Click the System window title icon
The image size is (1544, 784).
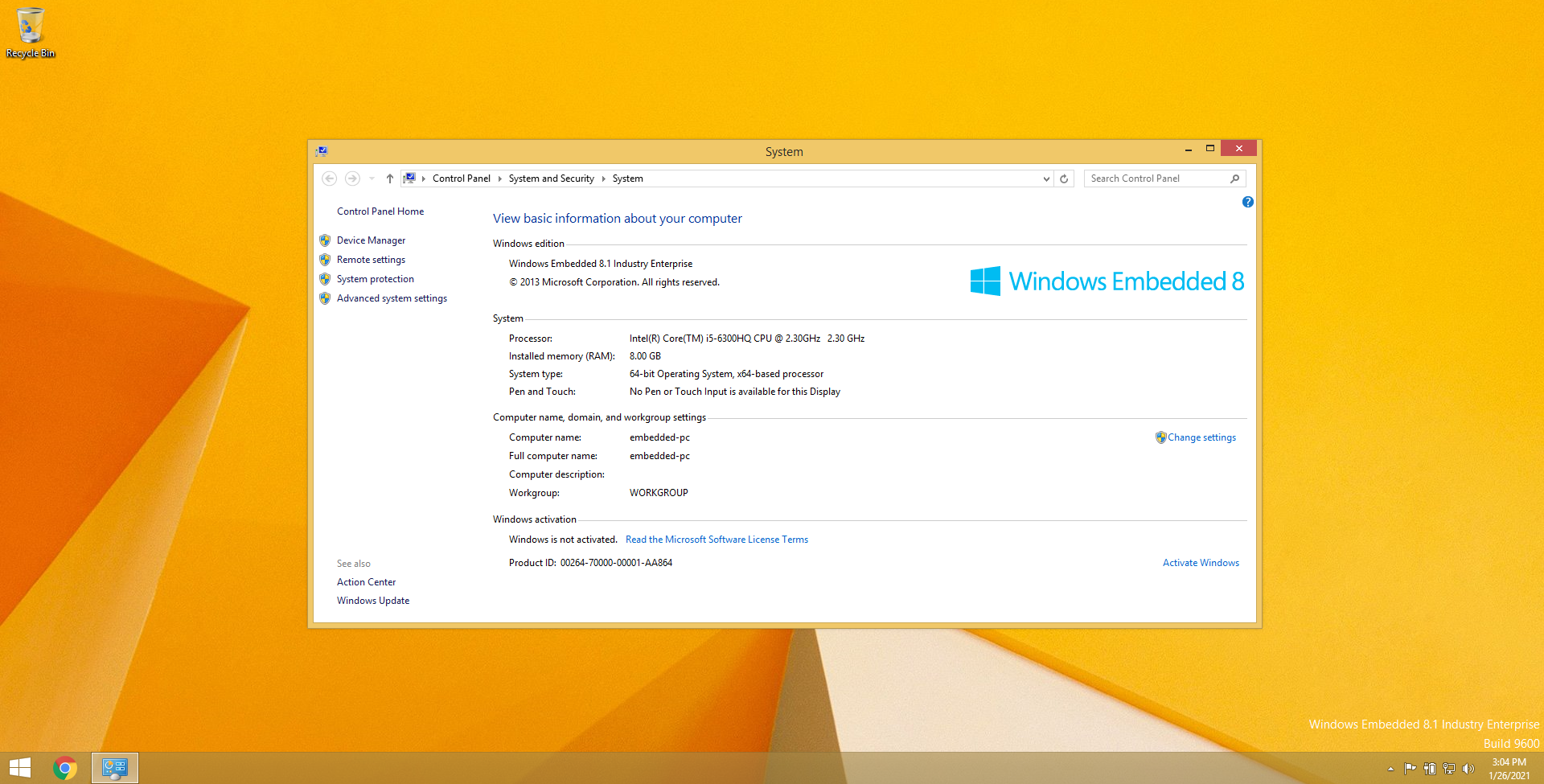point(321,151)
